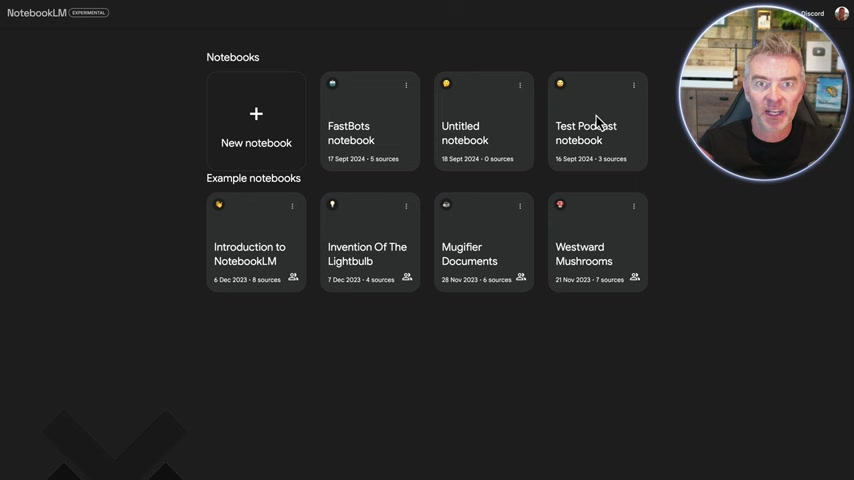
Task: Open Introduction to NotebookLM title
Action: (x=249, y=254)
